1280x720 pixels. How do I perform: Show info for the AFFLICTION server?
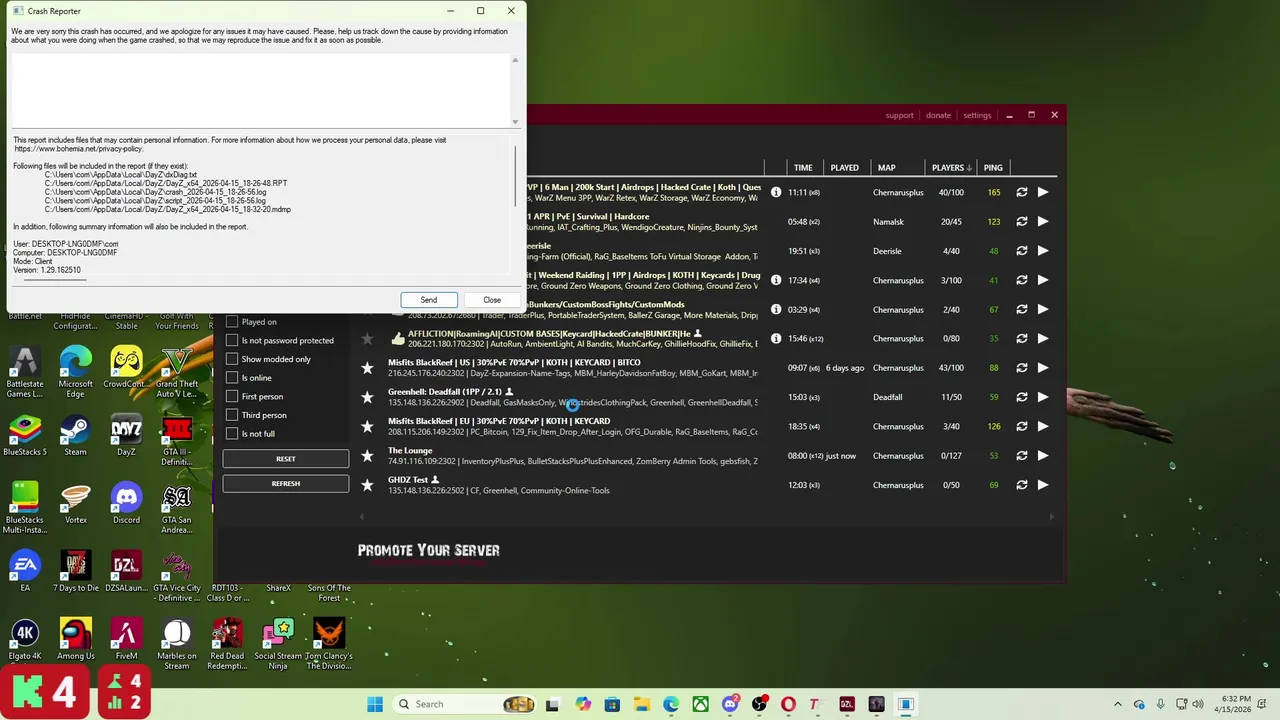pyautogui.click(x=776, y=338)
